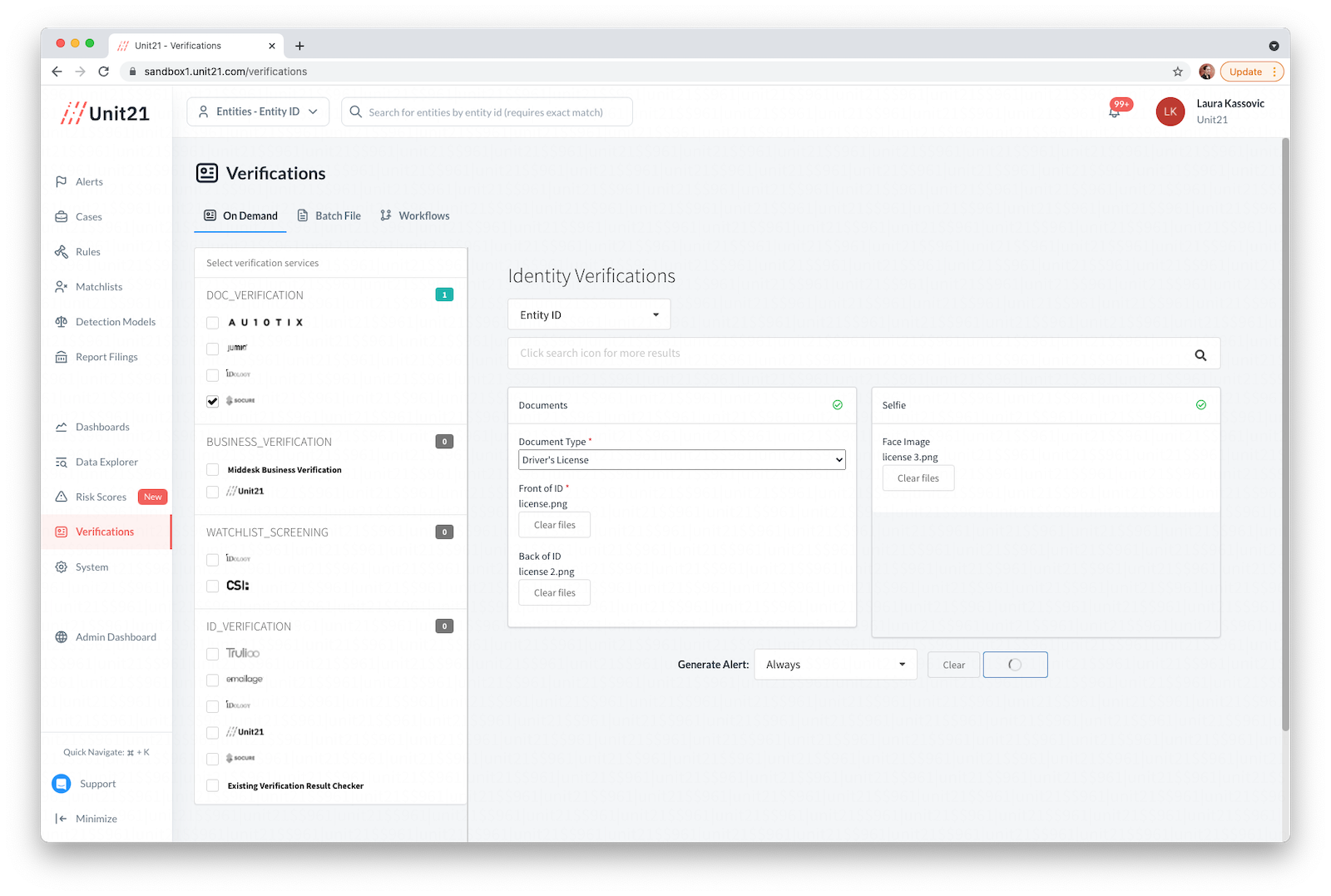Uncheck the Socure checkbox under DOC_VERIFICATION
This screenshot has height=896, width=1331.
click(213, 401)
